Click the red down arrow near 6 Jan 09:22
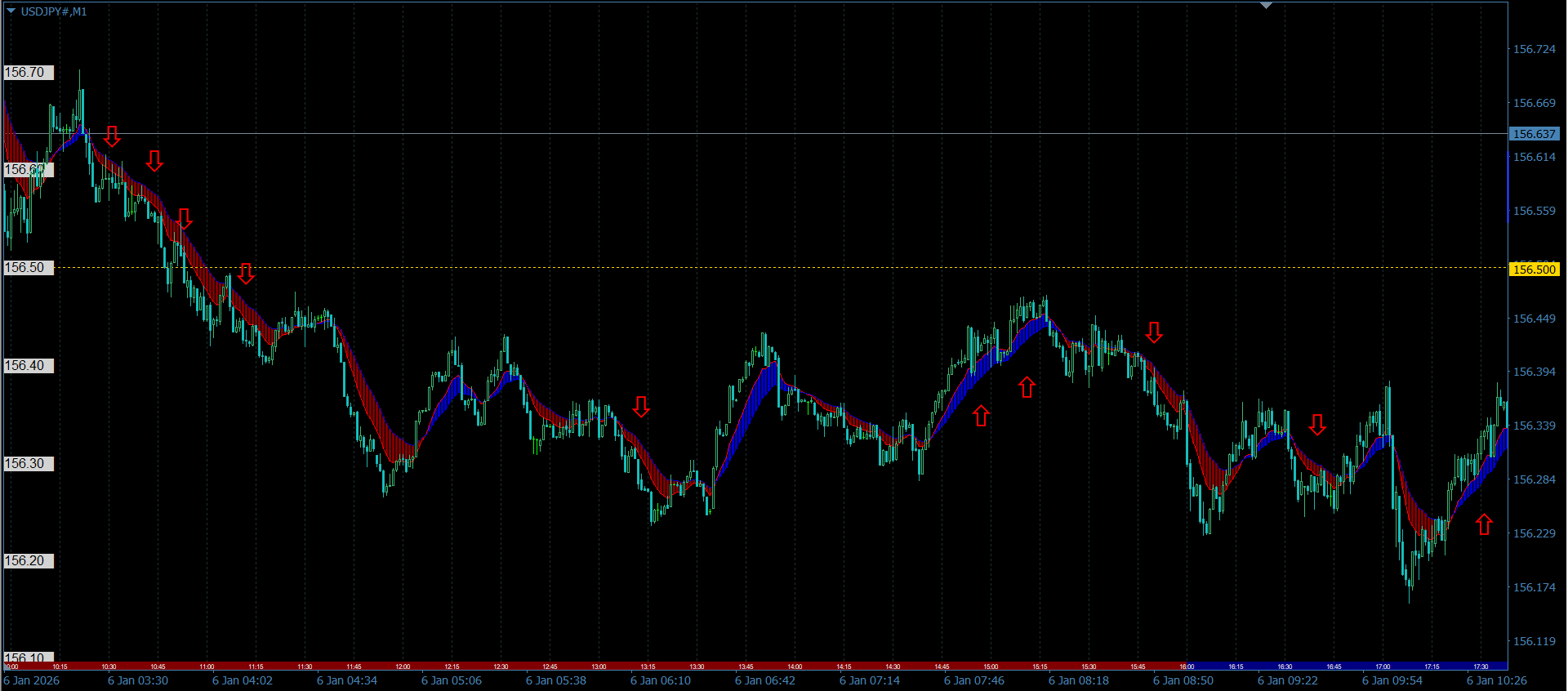This screenshot has height=691, width=1568. coord(1316,425)
